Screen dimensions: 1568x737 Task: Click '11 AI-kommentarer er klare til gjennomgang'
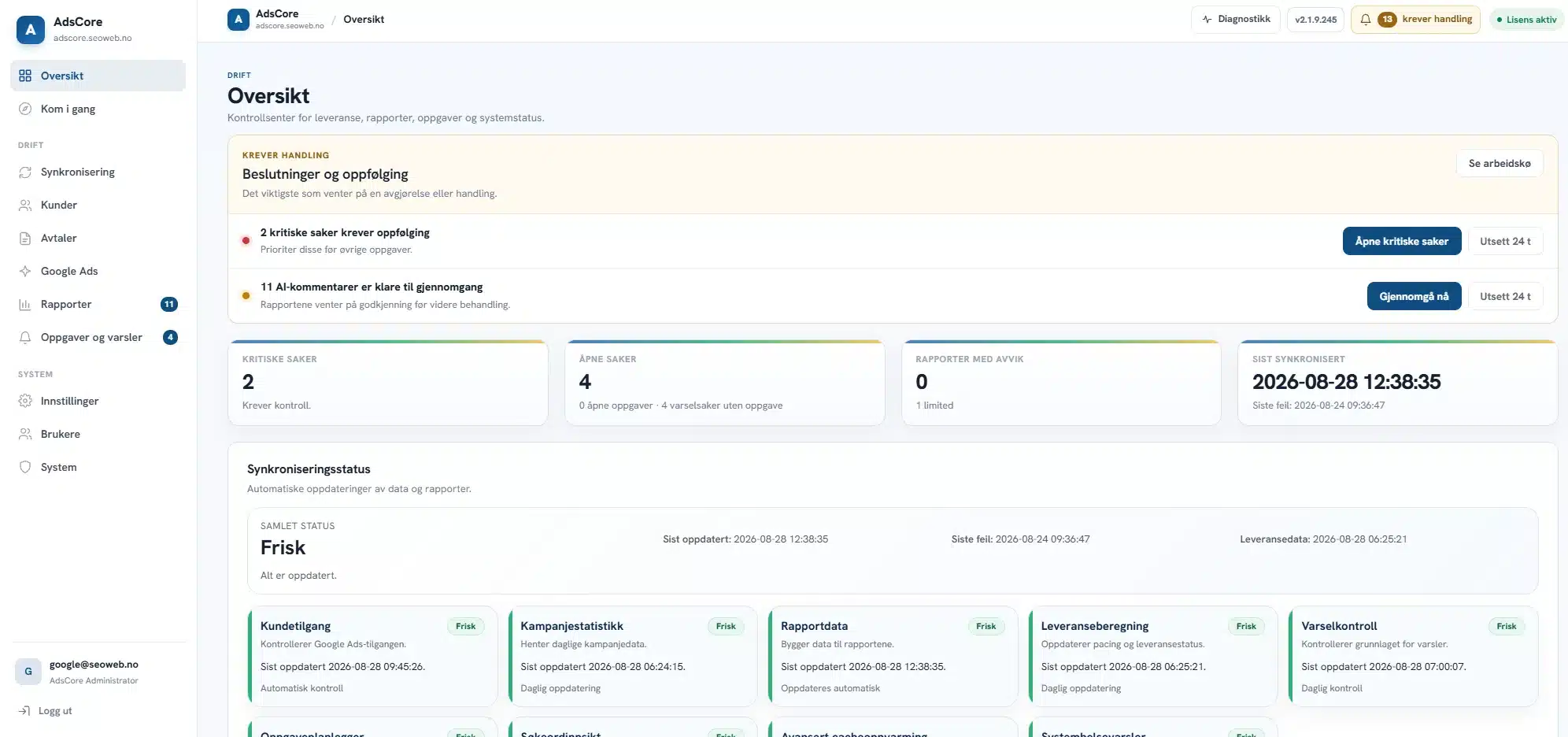372,287
